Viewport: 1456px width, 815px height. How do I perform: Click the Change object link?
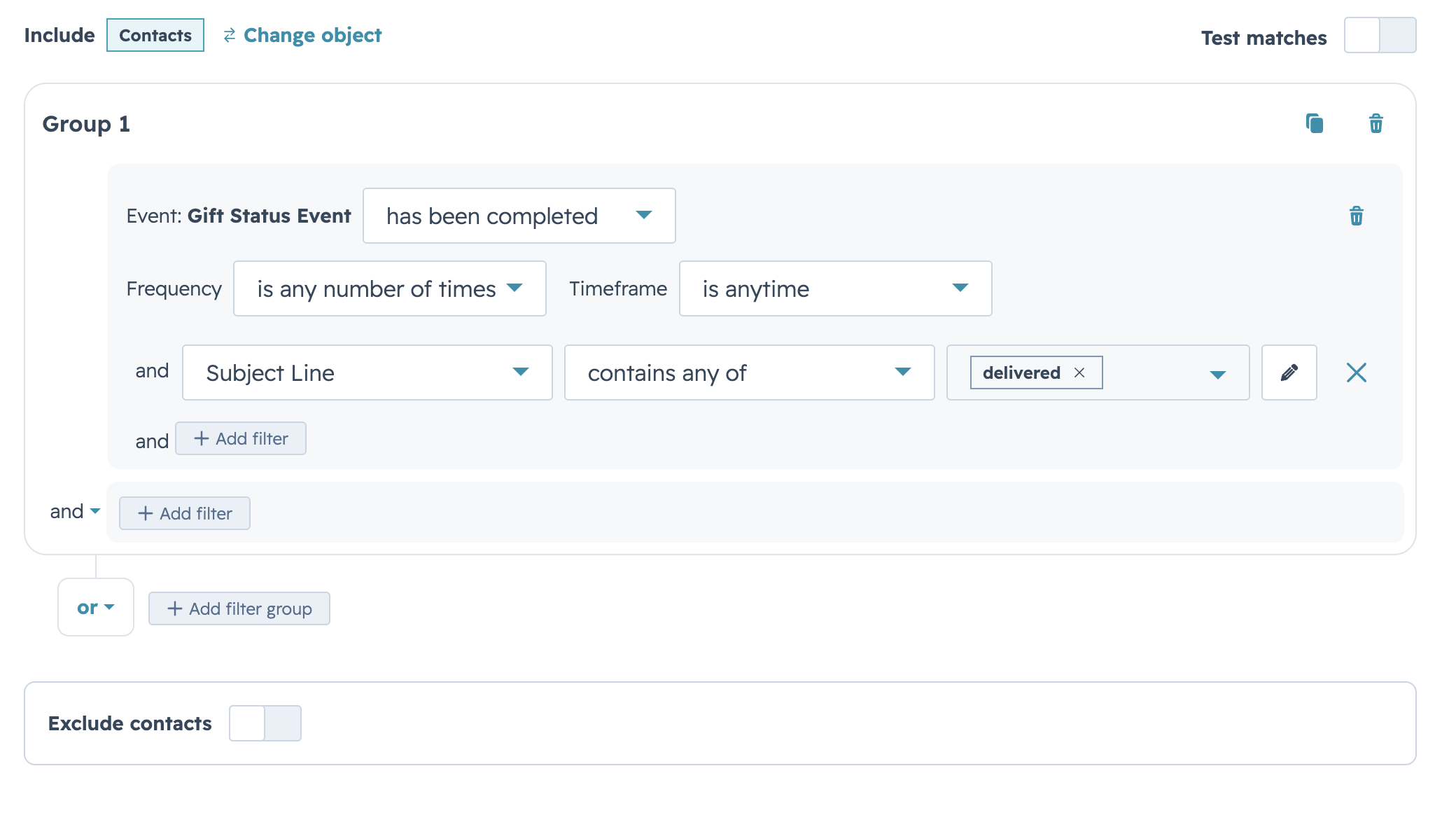(x=312, y=35)
